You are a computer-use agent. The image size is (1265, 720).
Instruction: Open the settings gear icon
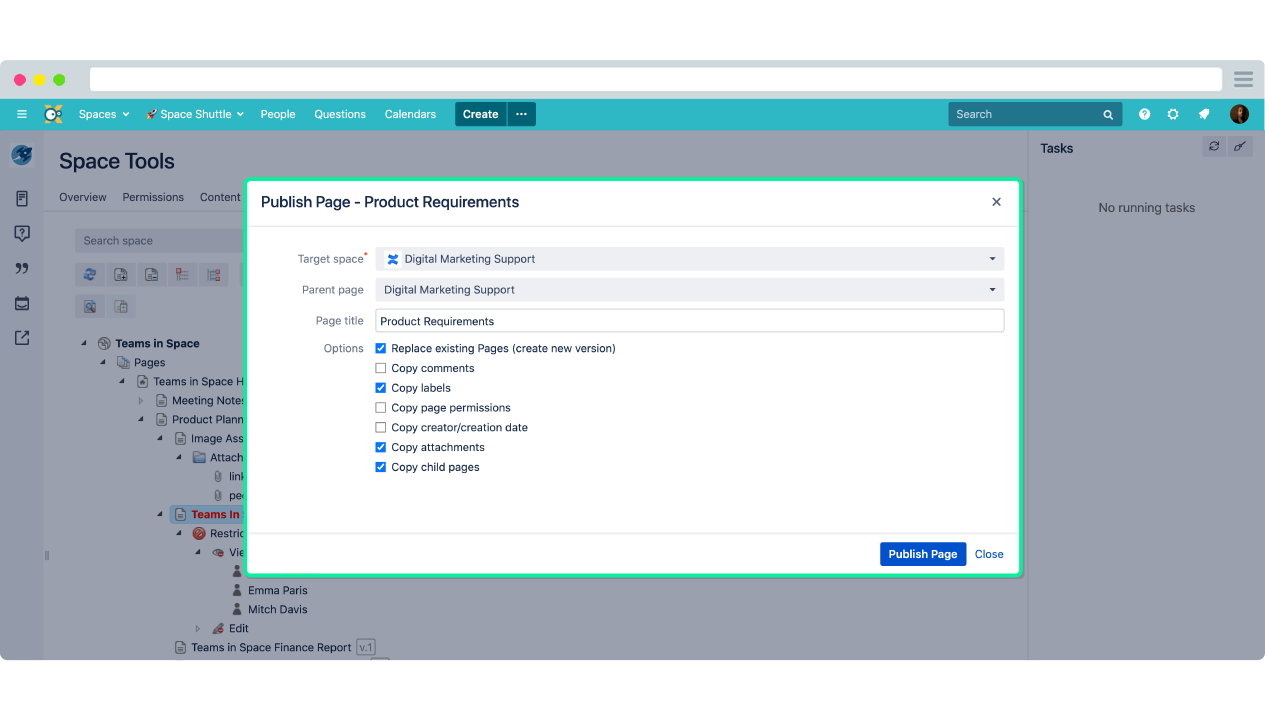[x=1173, y=114]
